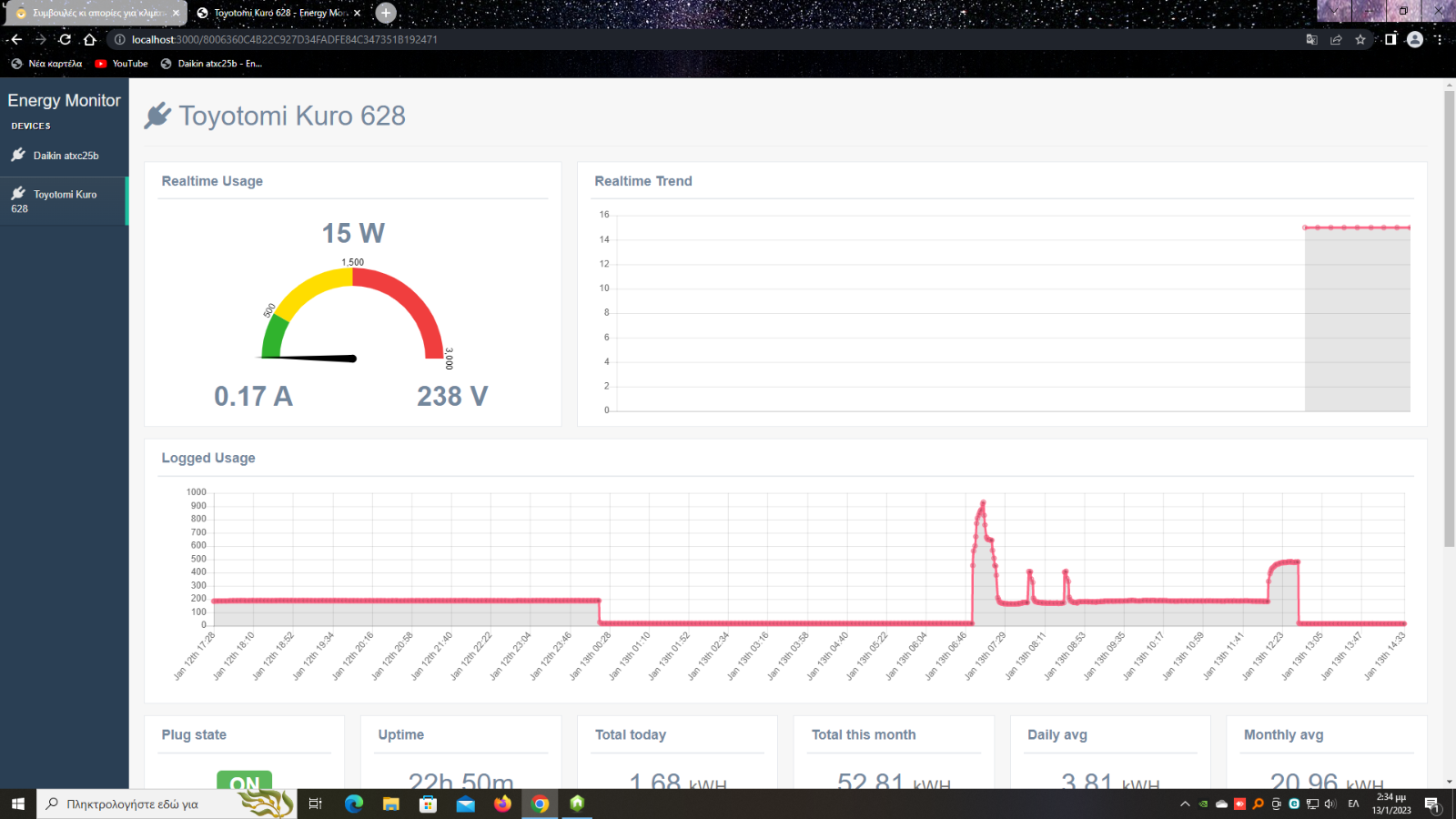Switch the ΕΛ keyboard language indicator
The width and height of the screenshot is (1456, 819).
[1353, 804]
